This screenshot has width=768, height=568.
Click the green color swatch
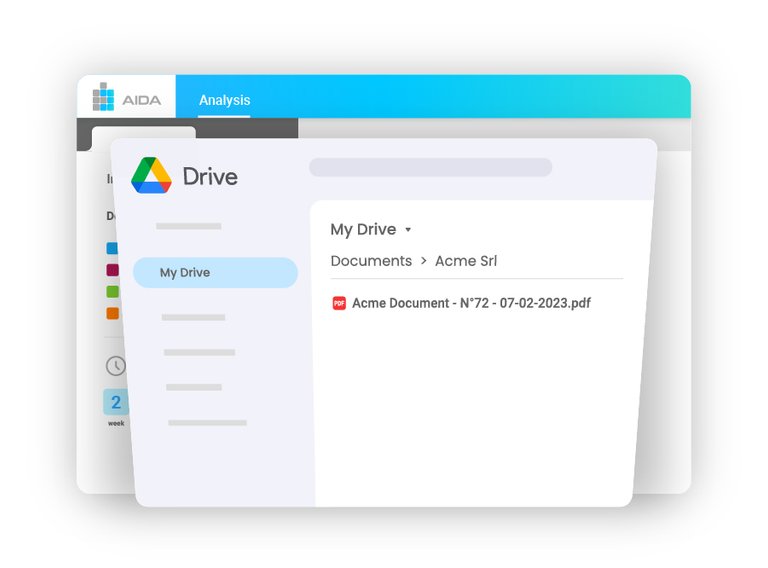(112, 292)
